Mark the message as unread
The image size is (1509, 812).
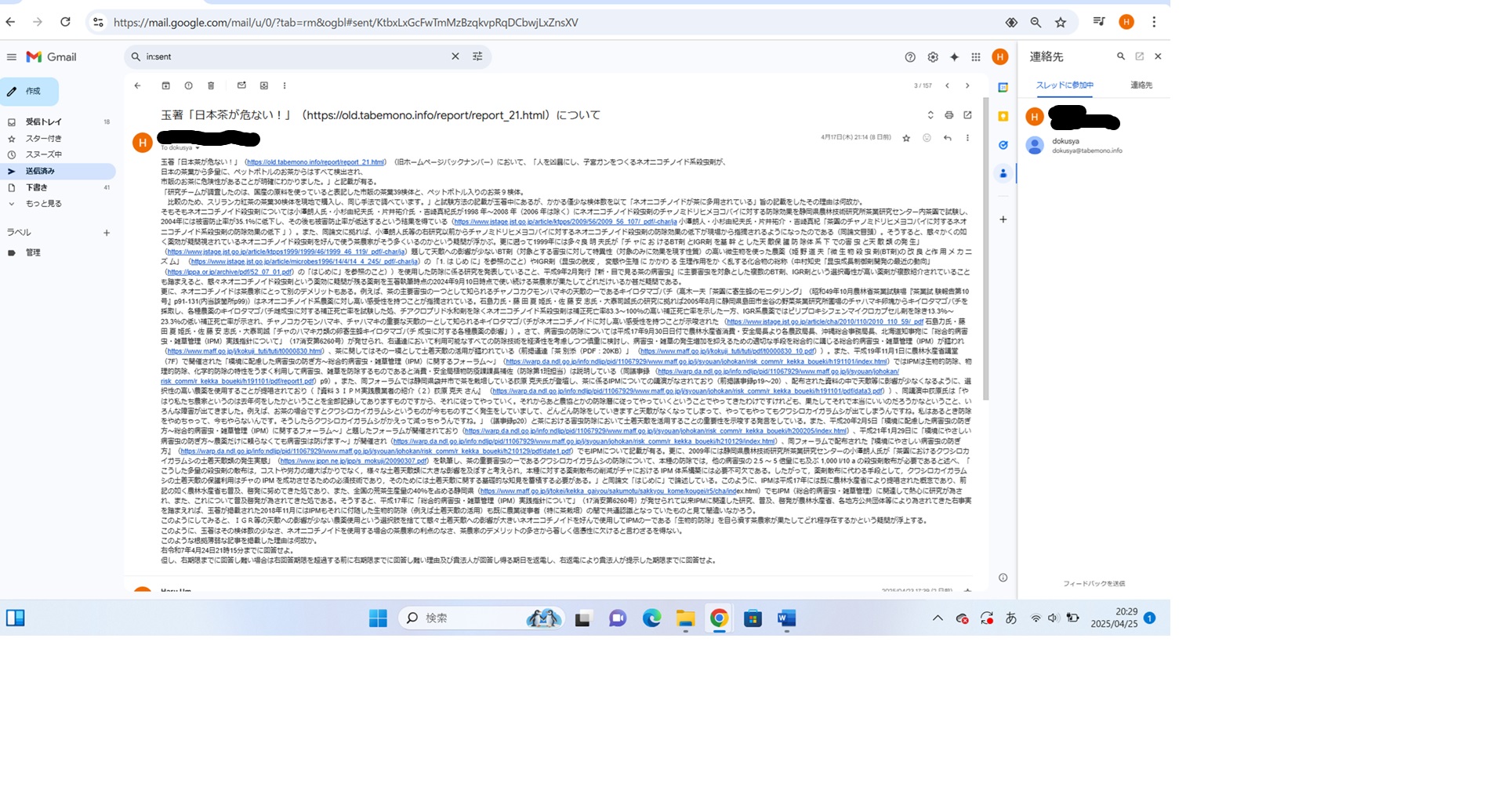coord(241,85)
